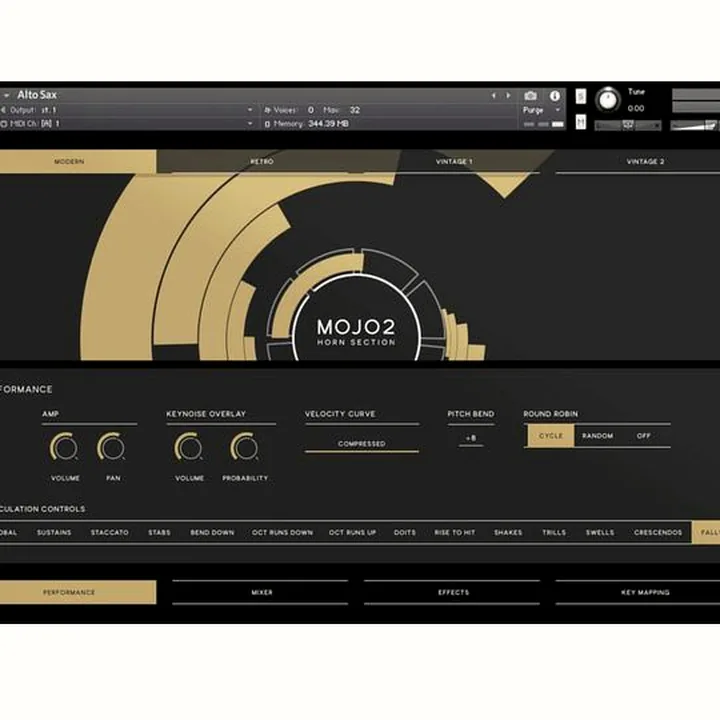Click the instrument info icon
The image size is (720, 720).
[x=555, y=96]
